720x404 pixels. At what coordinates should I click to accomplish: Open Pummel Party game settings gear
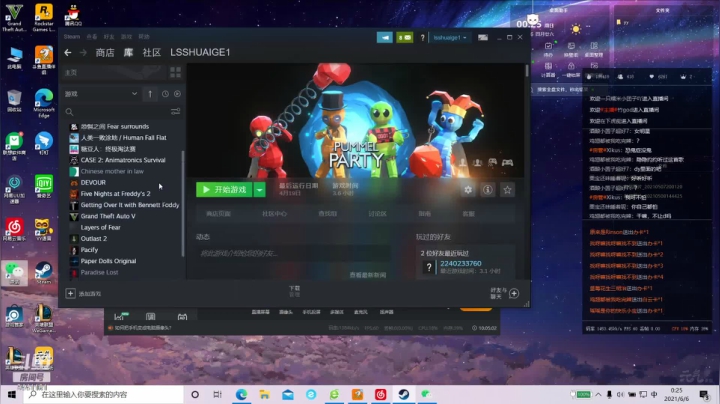[468, 190]
